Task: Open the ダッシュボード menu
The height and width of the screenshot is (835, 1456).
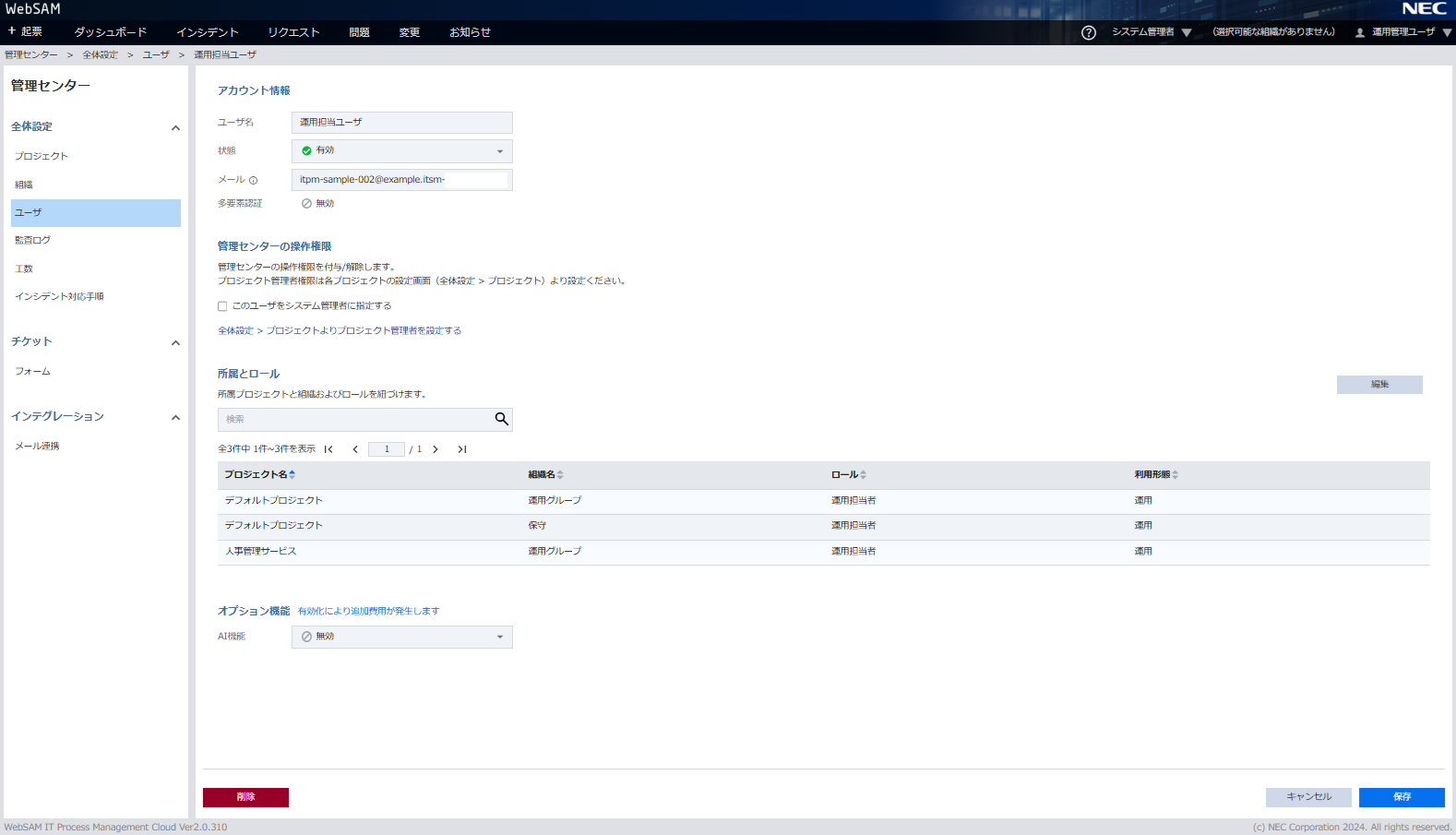Action: coord(111,32)
